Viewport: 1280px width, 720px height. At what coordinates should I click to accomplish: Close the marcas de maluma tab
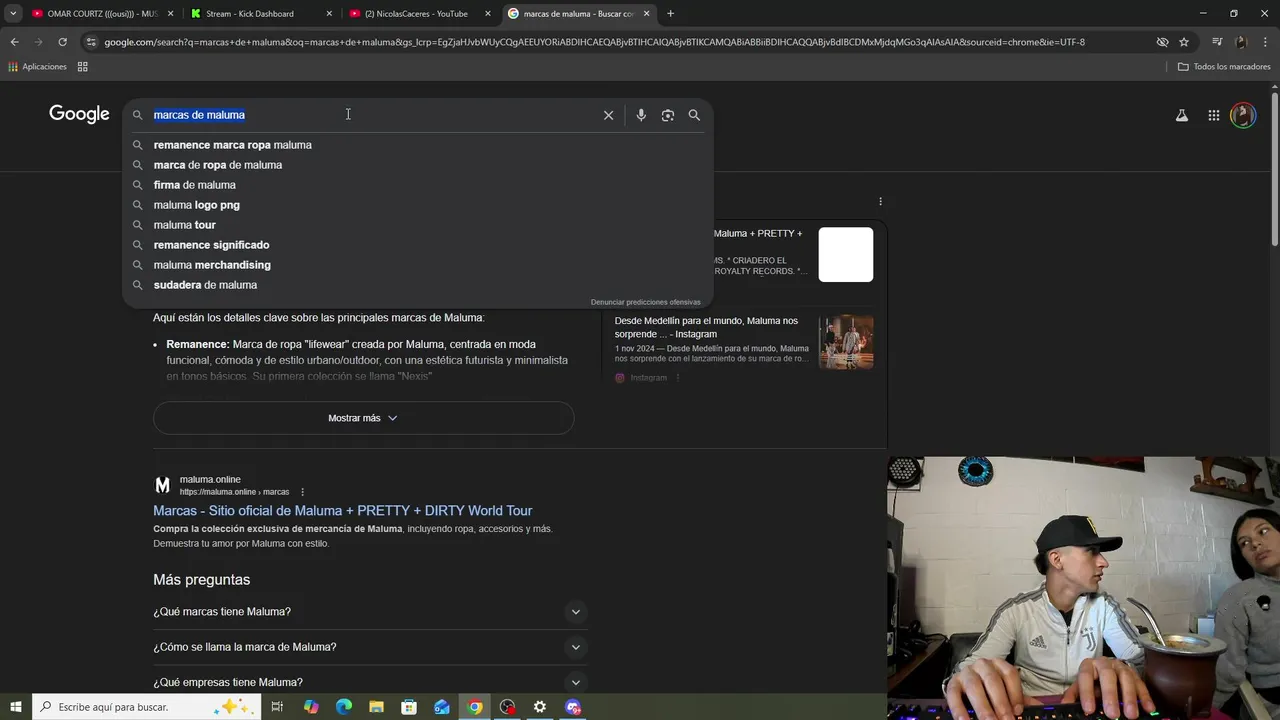pos(647,14)
